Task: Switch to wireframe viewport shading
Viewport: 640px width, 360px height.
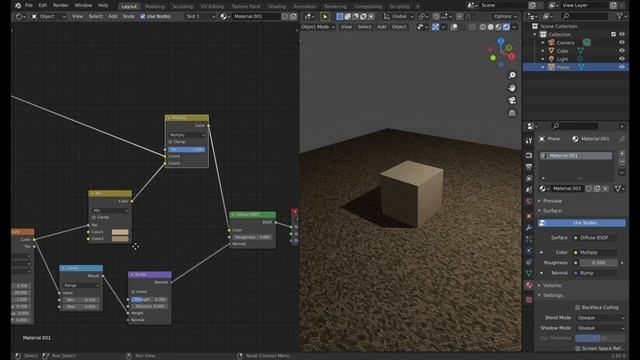Action: click(483, 27)
